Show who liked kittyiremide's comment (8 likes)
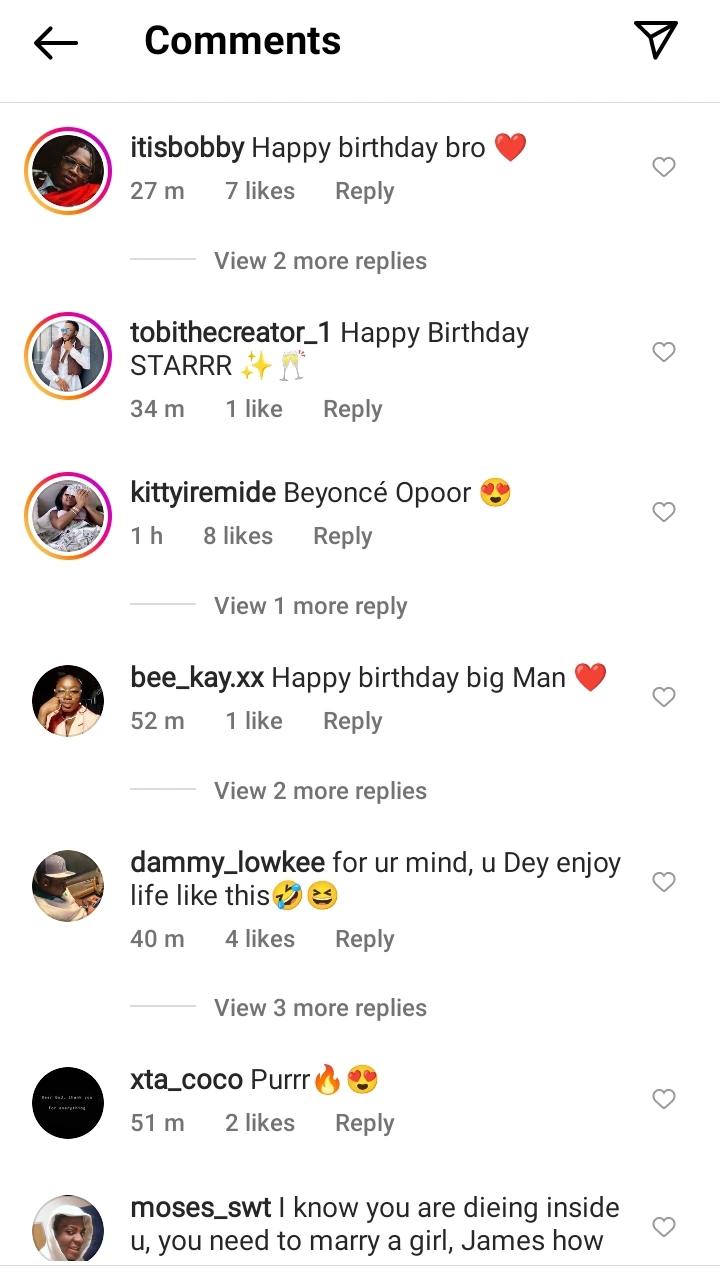 tap(238, 536)
